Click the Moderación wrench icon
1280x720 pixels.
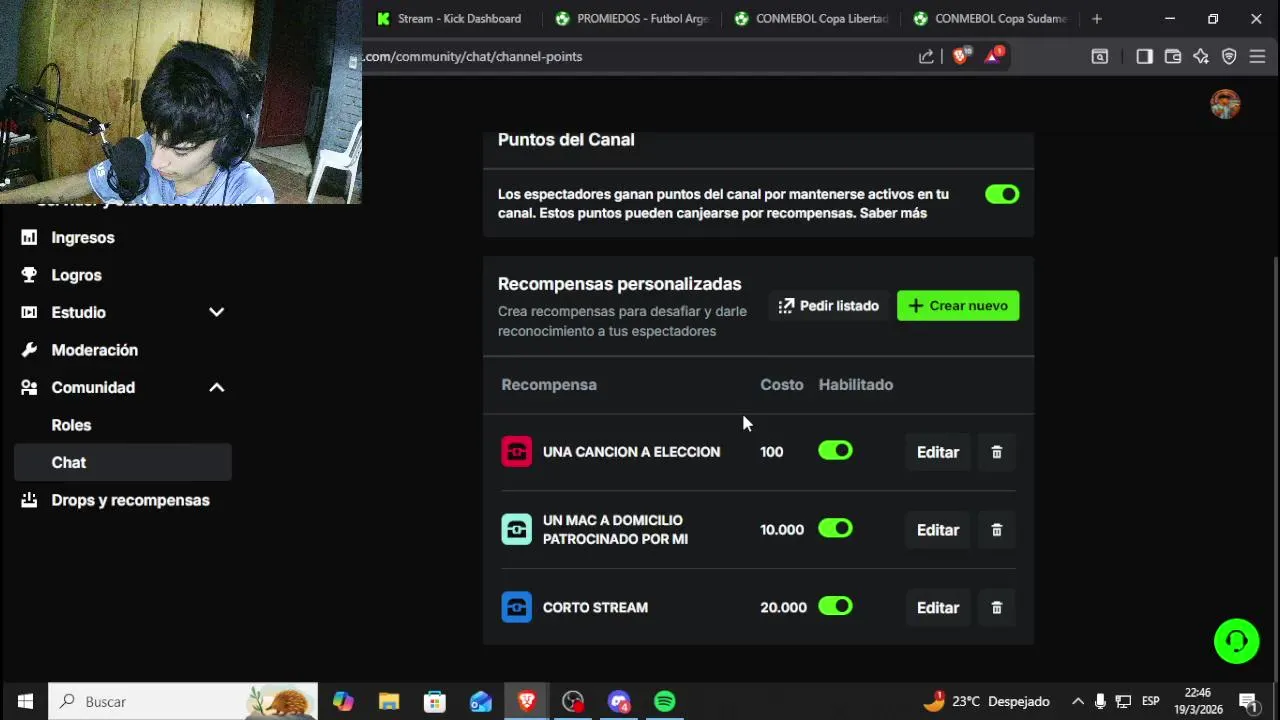click(x=29, y=350)
